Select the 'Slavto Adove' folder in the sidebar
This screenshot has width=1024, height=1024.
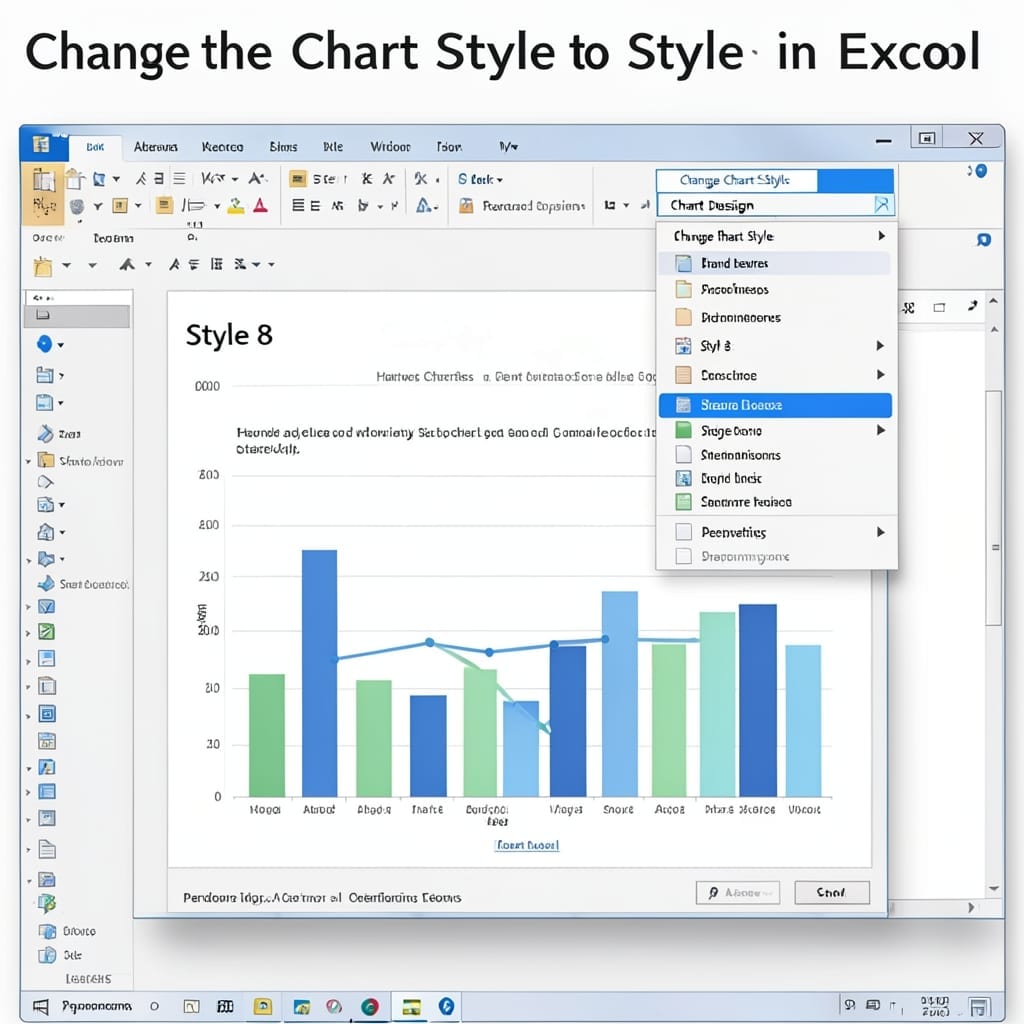(x=80, y=461)
